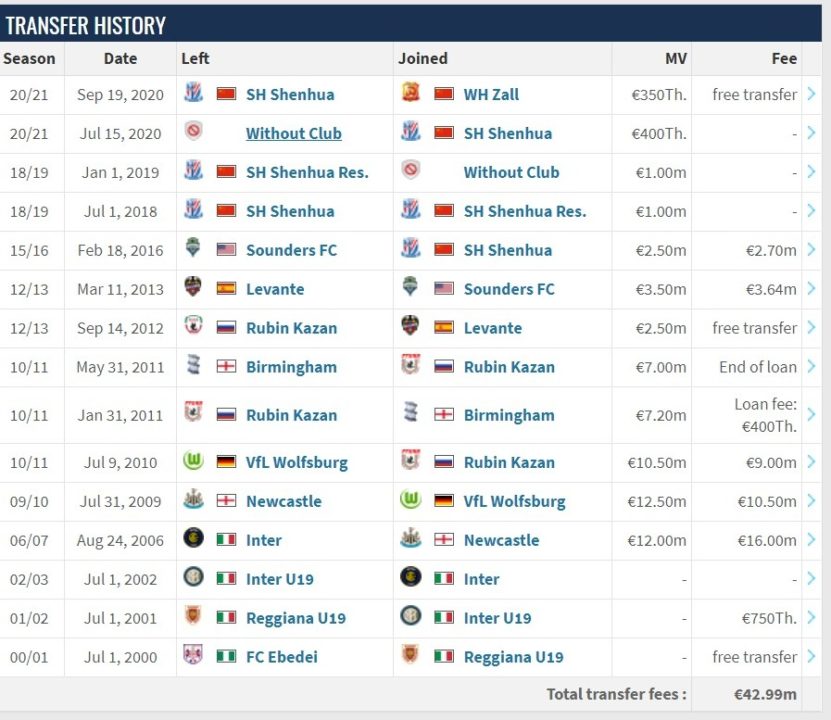
Task: Click Reggiana U19 crest in the Joined column
Action: pos(411,657)
